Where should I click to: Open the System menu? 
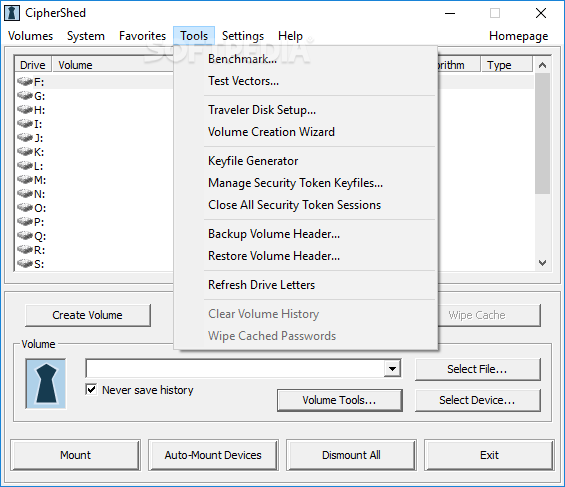coord(86,36)
